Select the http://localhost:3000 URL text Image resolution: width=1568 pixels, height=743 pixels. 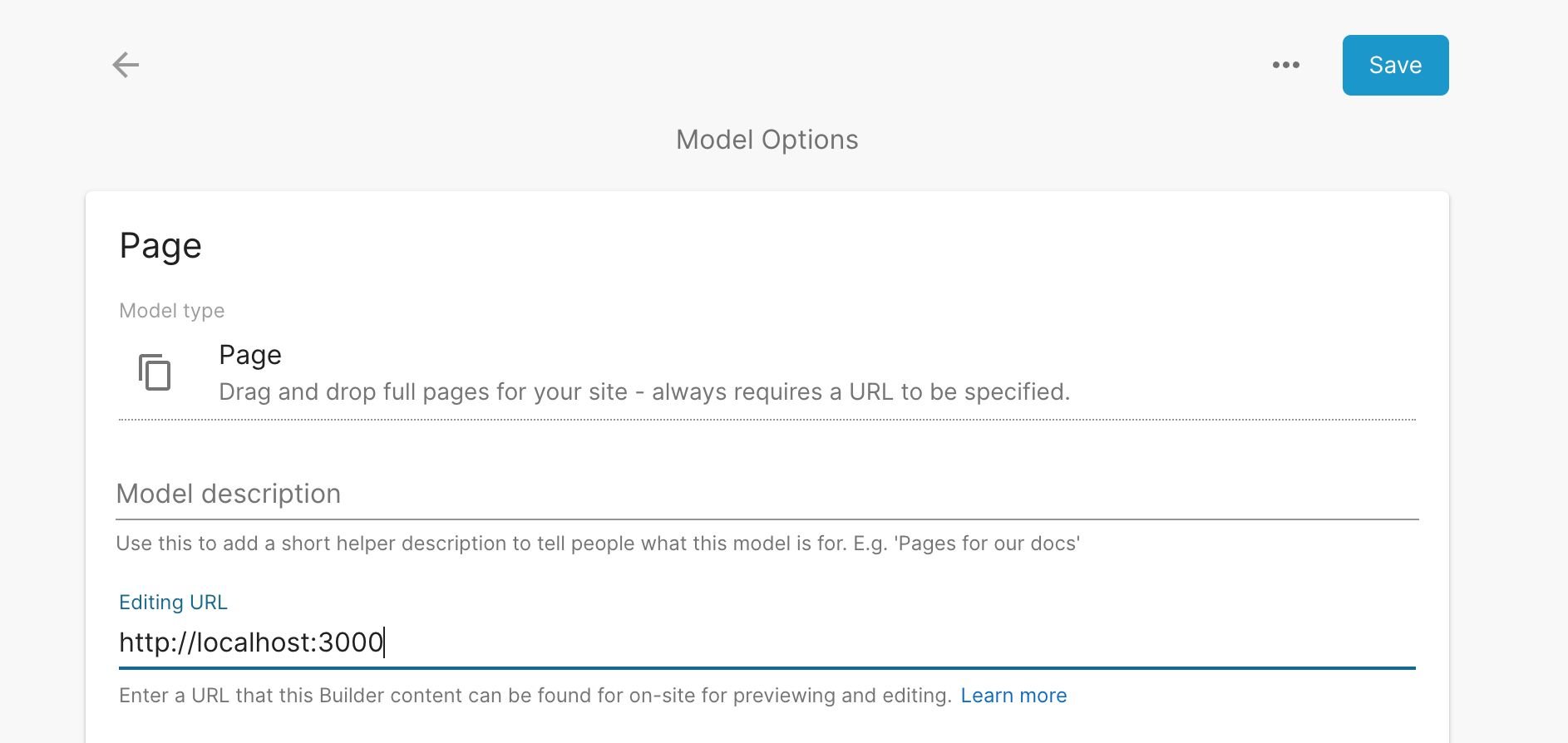(252, 641)
